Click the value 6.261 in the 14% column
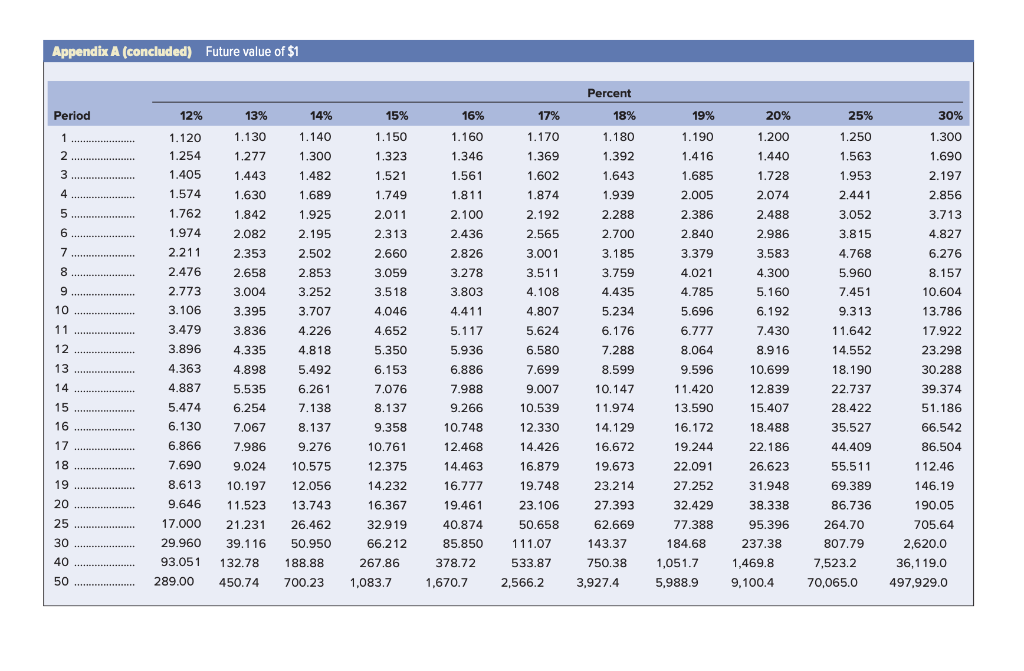The height and width of the screenshot is (671, 1024). tap(315, 389)
